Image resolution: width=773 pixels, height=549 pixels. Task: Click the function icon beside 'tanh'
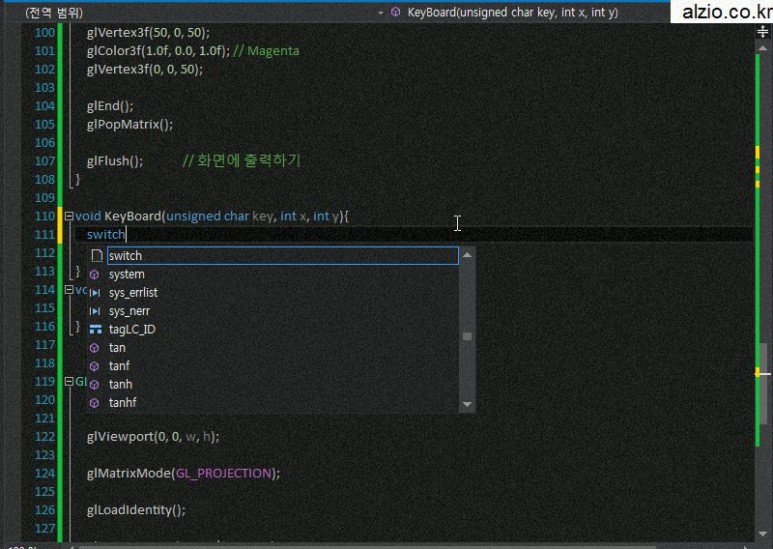click(x=95, y=385)
